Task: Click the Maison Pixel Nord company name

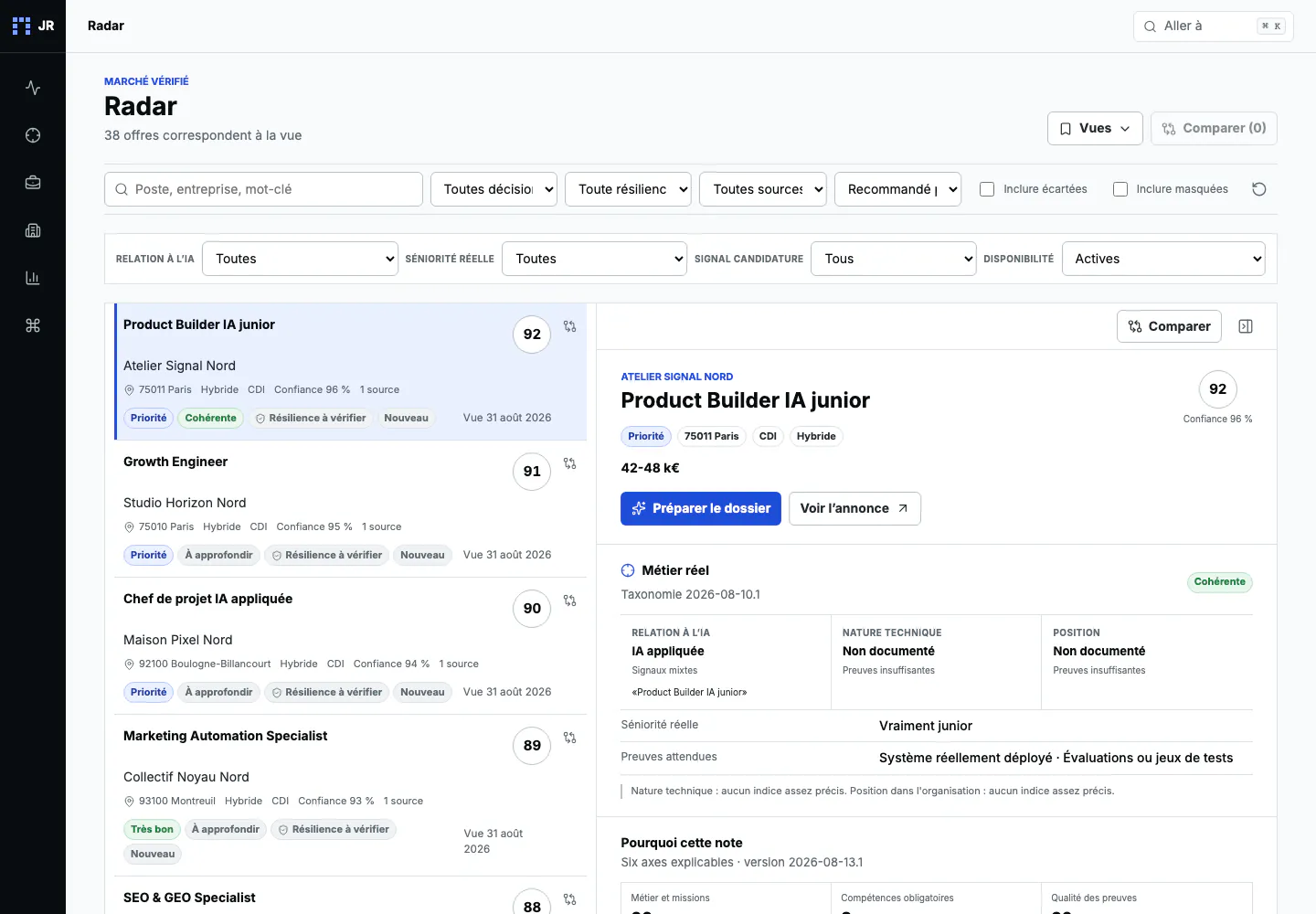Action: pos(178,640)
